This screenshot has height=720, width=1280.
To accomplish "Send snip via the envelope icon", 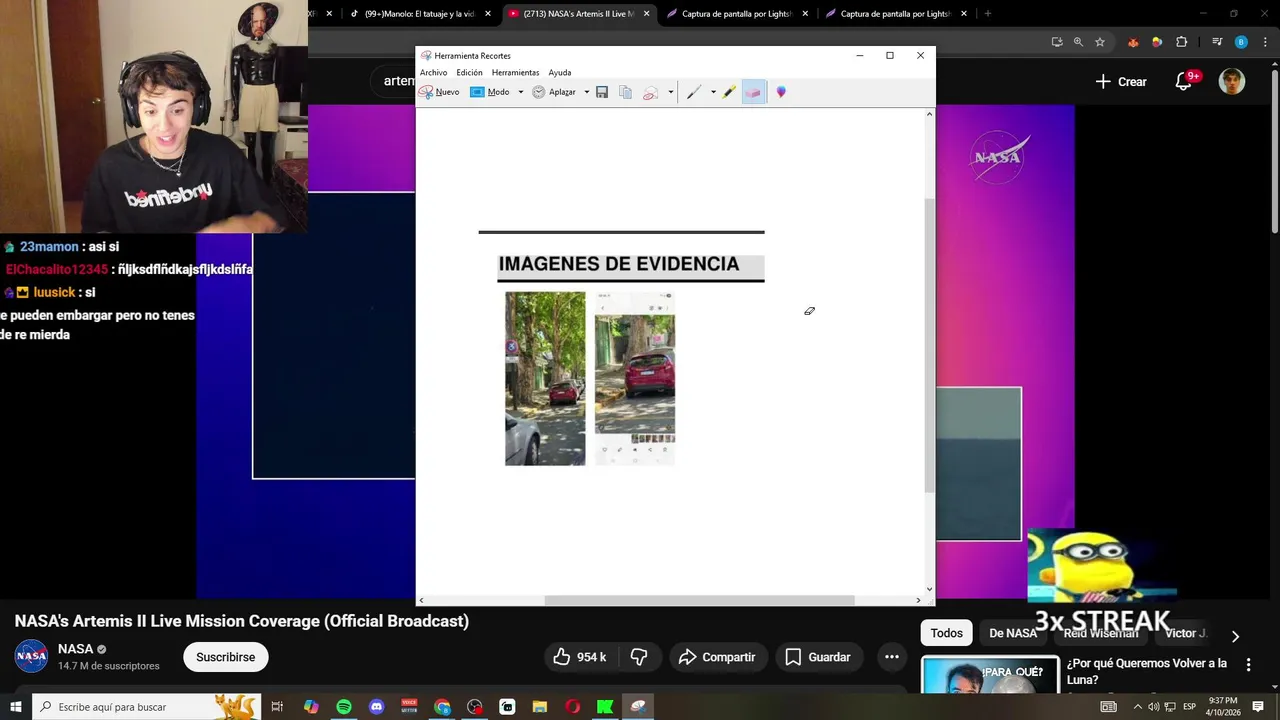I will click(650, 92).
